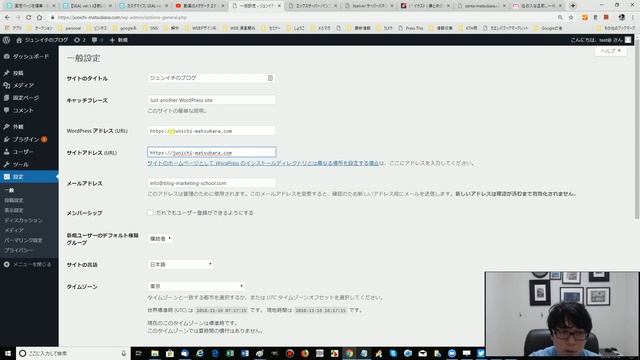
Task: Switch to the YouTube browser tab
Action: coord(200,6)
